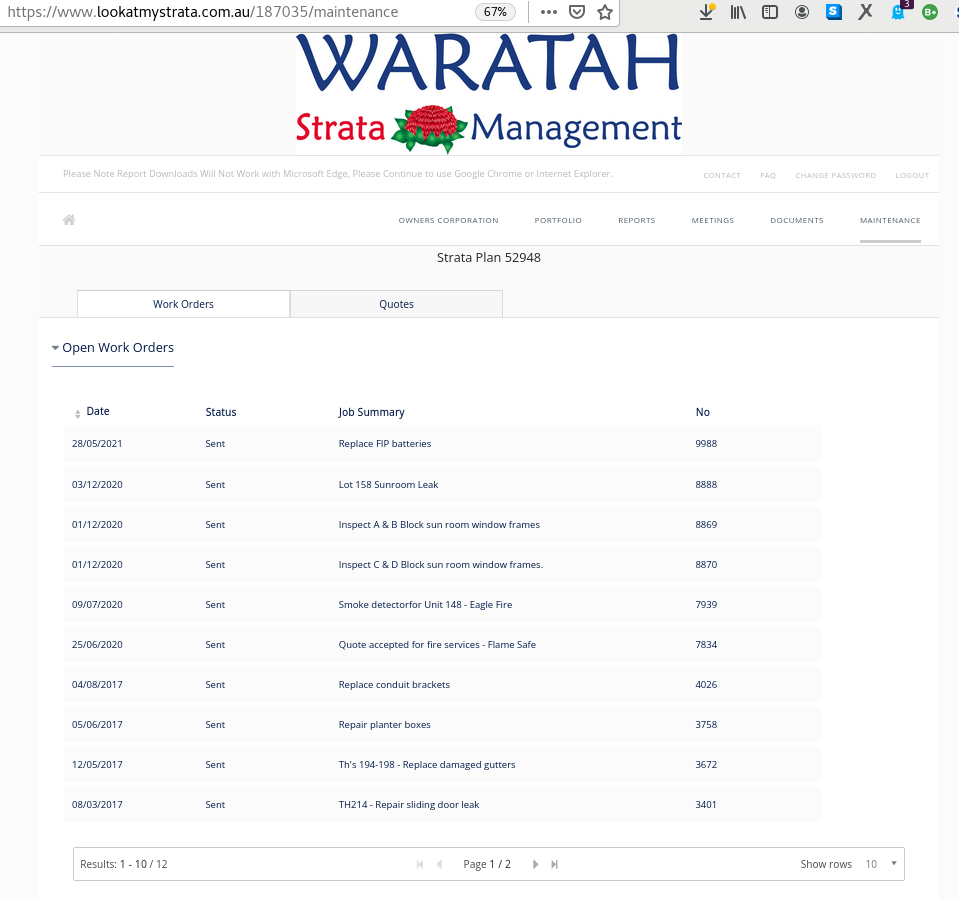The width and height of the screenshot is (959, 900).
Task: Open the Documents menu
Action: click(x=797, y=220)
